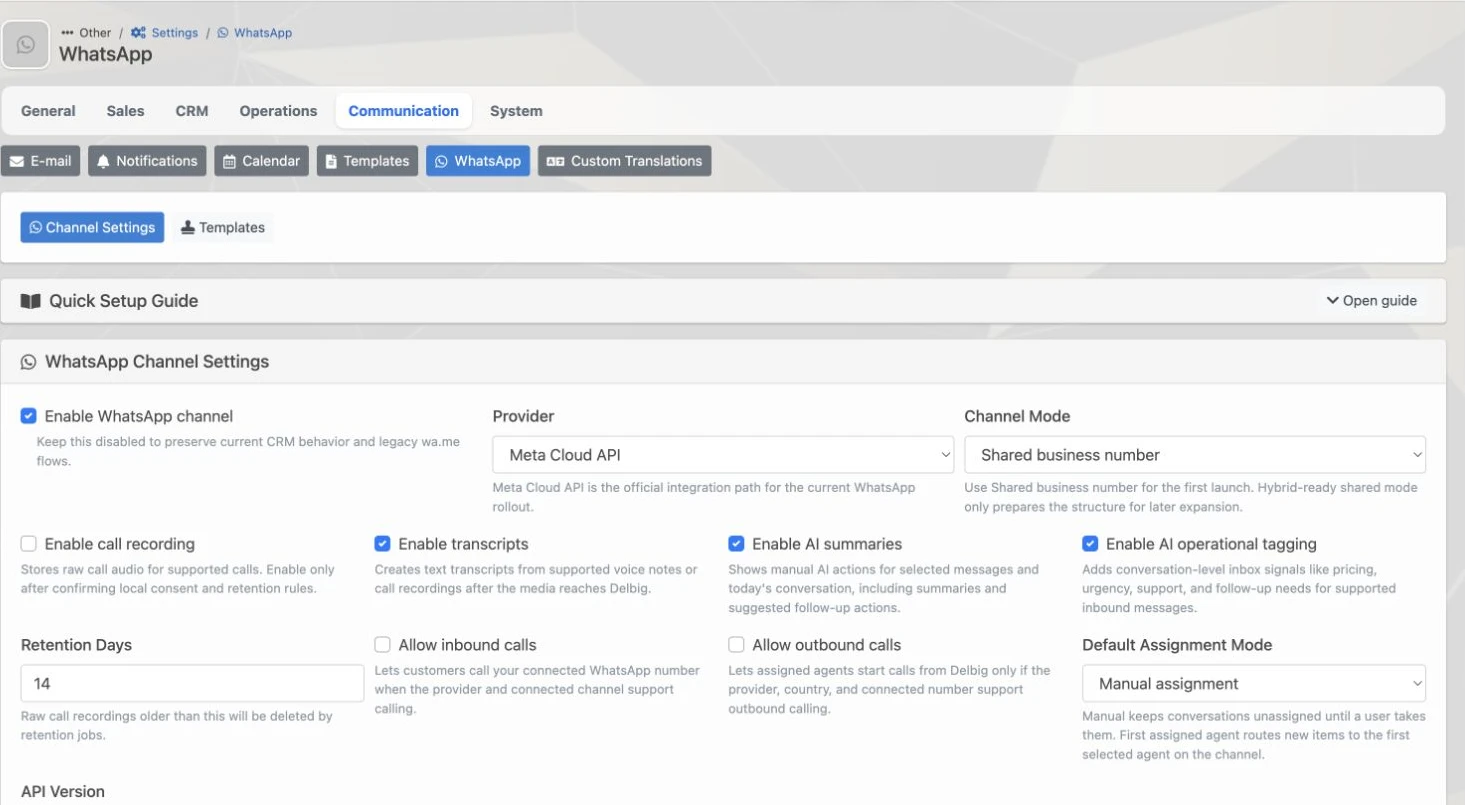Open Default Assignment Mode dropdown
This screenshot has height=805, width=1465.
pyautogui.click(x=1254, y=684)
